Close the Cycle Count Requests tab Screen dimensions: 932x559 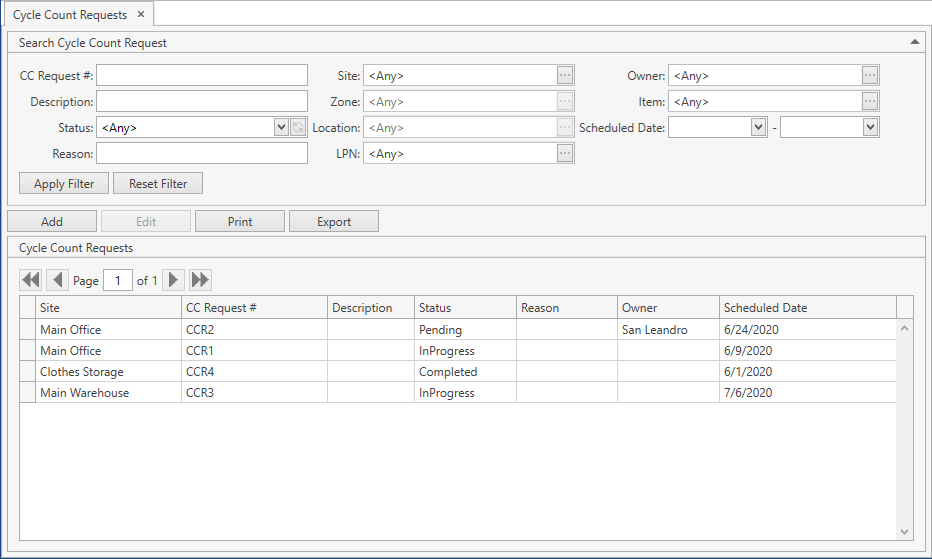pyautogui.click(x=141, y=15)
